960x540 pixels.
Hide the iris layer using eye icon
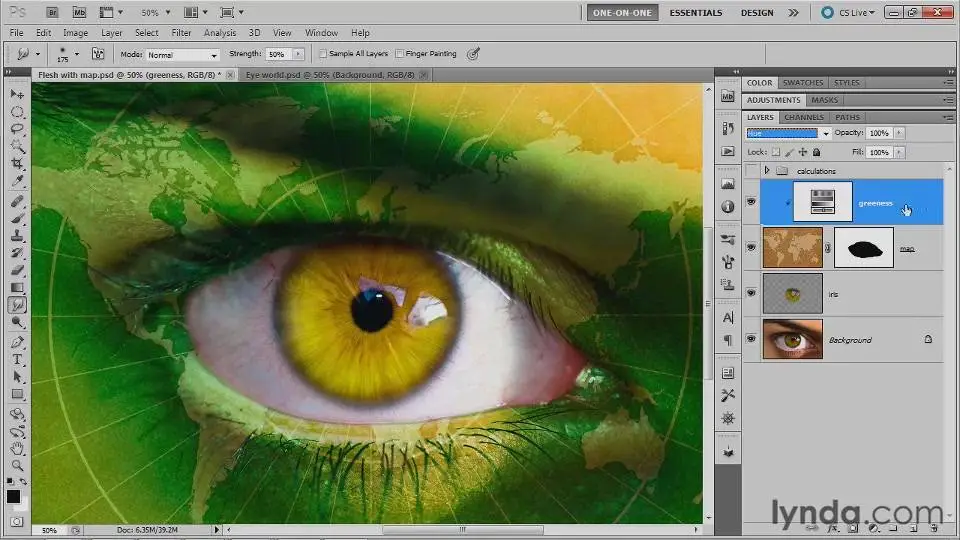pyautogui.click(x=751, y=293)
